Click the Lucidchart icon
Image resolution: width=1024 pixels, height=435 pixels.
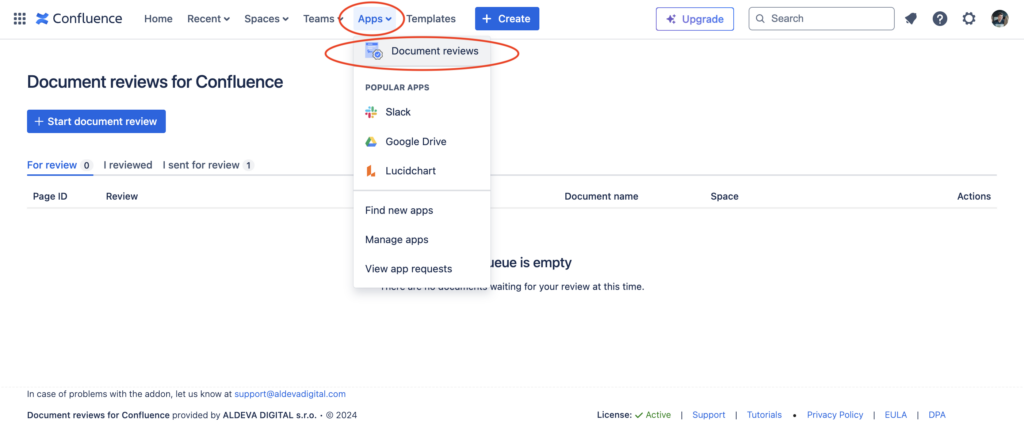(371, 171)
